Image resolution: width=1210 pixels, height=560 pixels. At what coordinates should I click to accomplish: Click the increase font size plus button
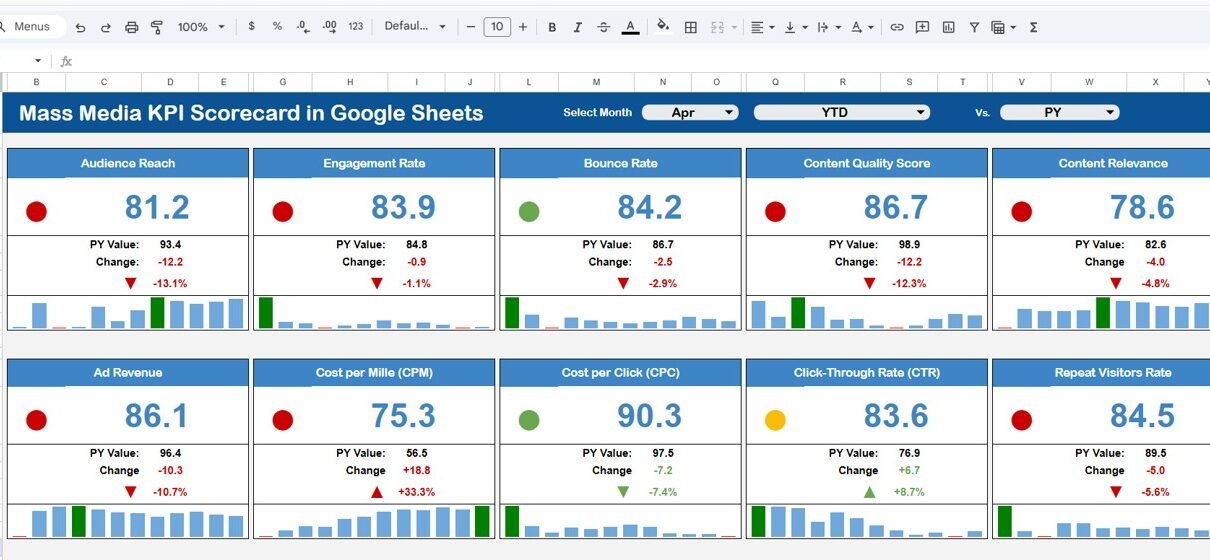[x=522, y=27]
